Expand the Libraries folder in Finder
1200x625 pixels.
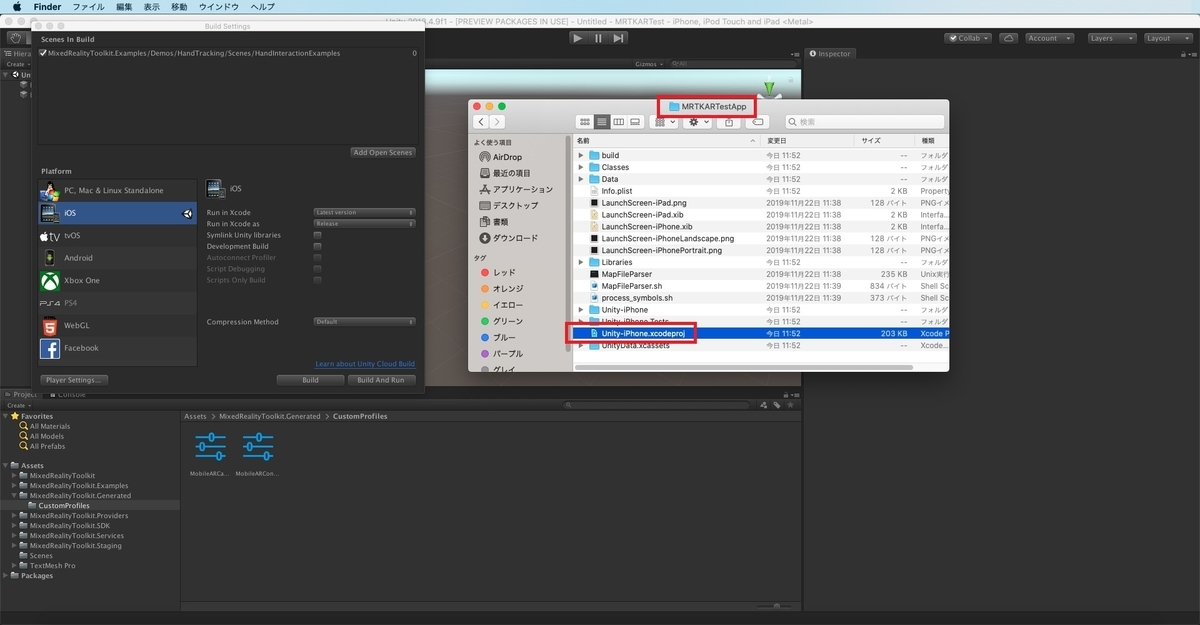click(x=581, y=263)
